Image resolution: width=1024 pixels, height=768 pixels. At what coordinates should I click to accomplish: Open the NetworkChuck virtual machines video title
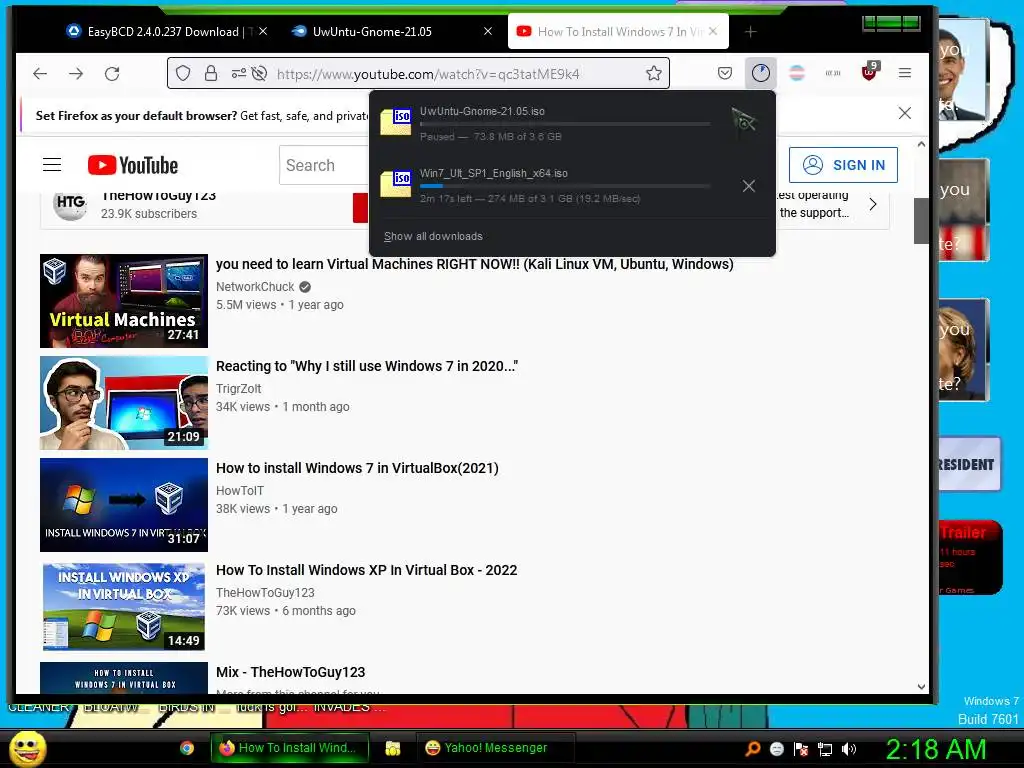tap(475, 264)
